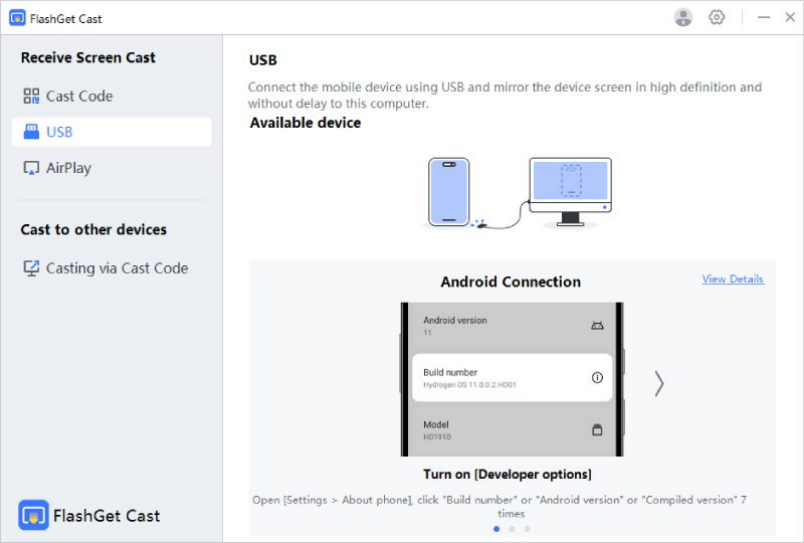Open the user account profile icon
This screenshot has height=543, width=804.
[x=684, y=17]
